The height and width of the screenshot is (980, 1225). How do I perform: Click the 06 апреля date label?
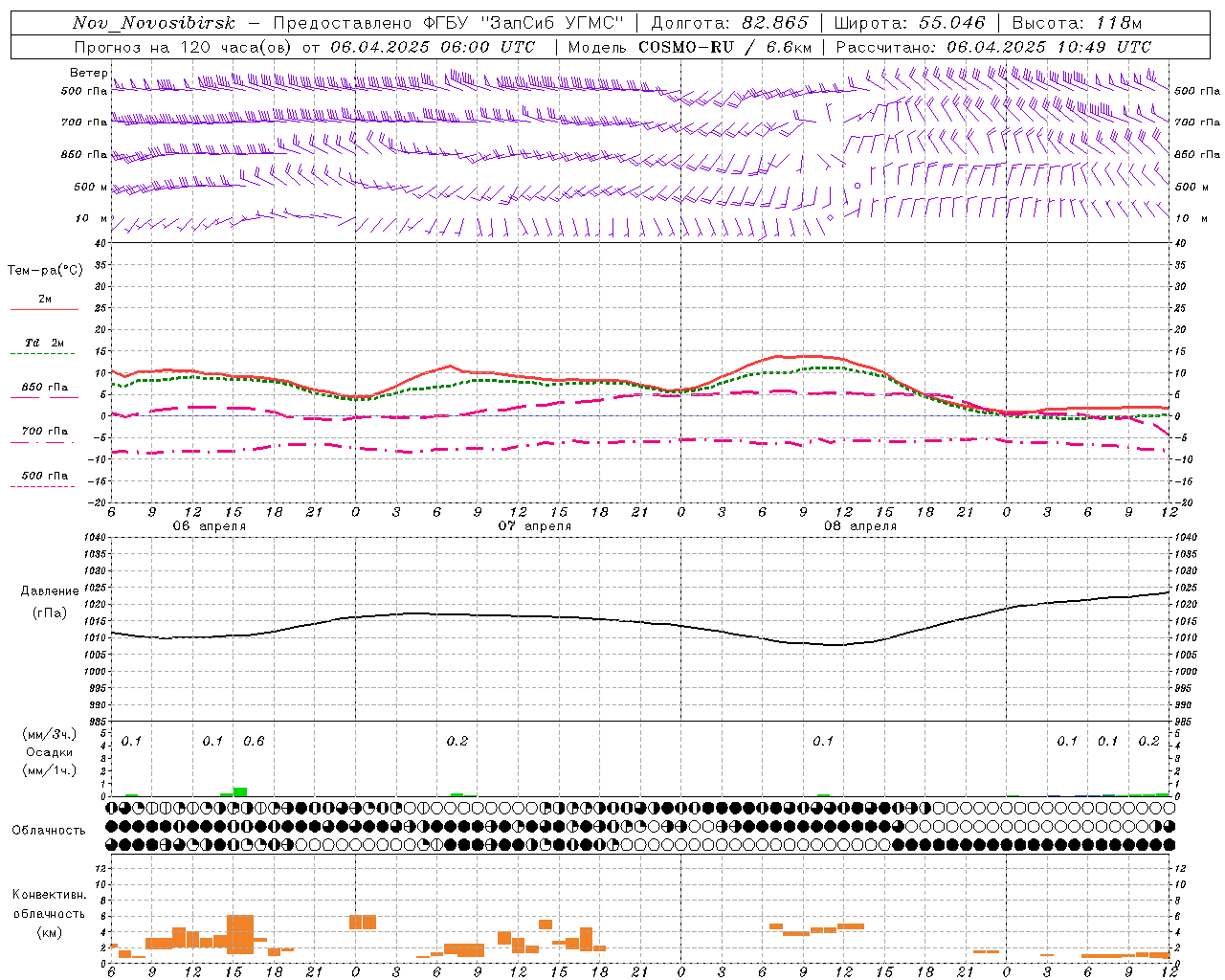[x=209, y=526]
